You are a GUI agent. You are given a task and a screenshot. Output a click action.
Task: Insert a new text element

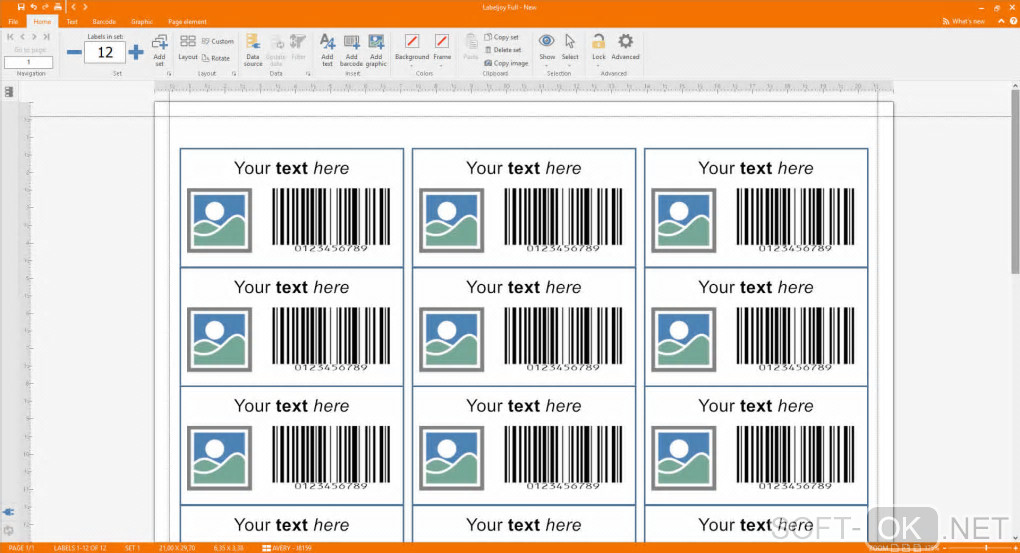(x=327, y=50)
